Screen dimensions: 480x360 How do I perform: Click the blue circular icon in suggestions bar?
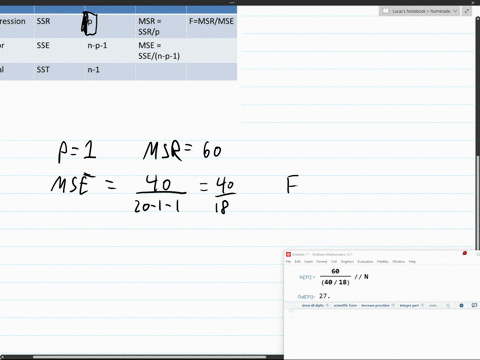point(461,305)
